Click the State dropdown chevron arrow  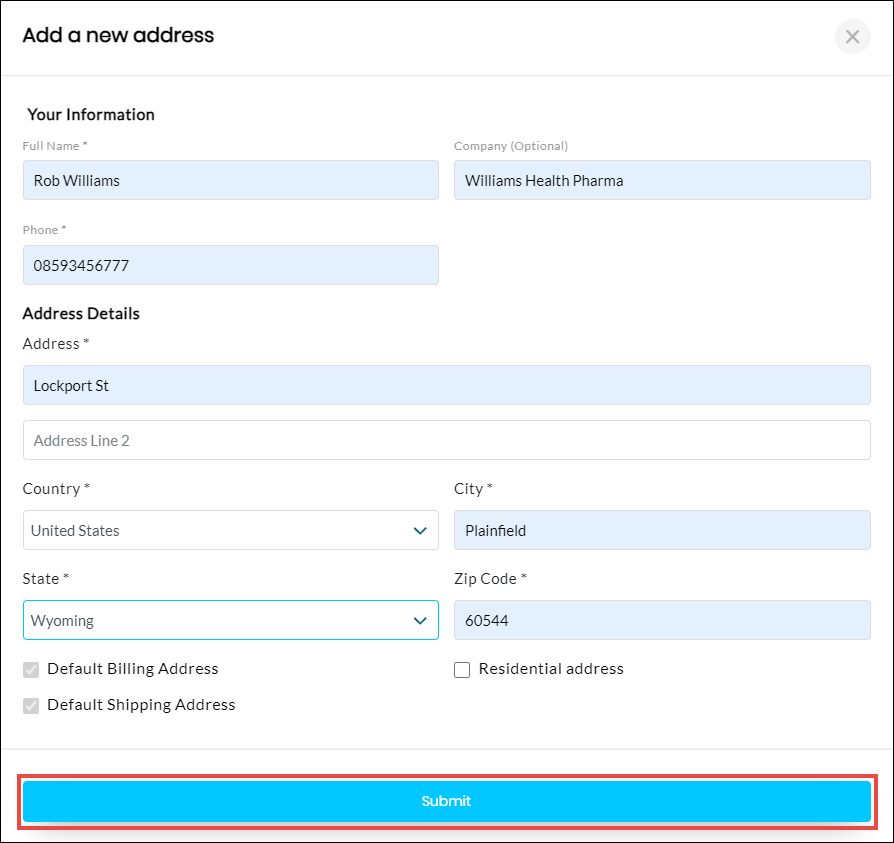(420, 621)
